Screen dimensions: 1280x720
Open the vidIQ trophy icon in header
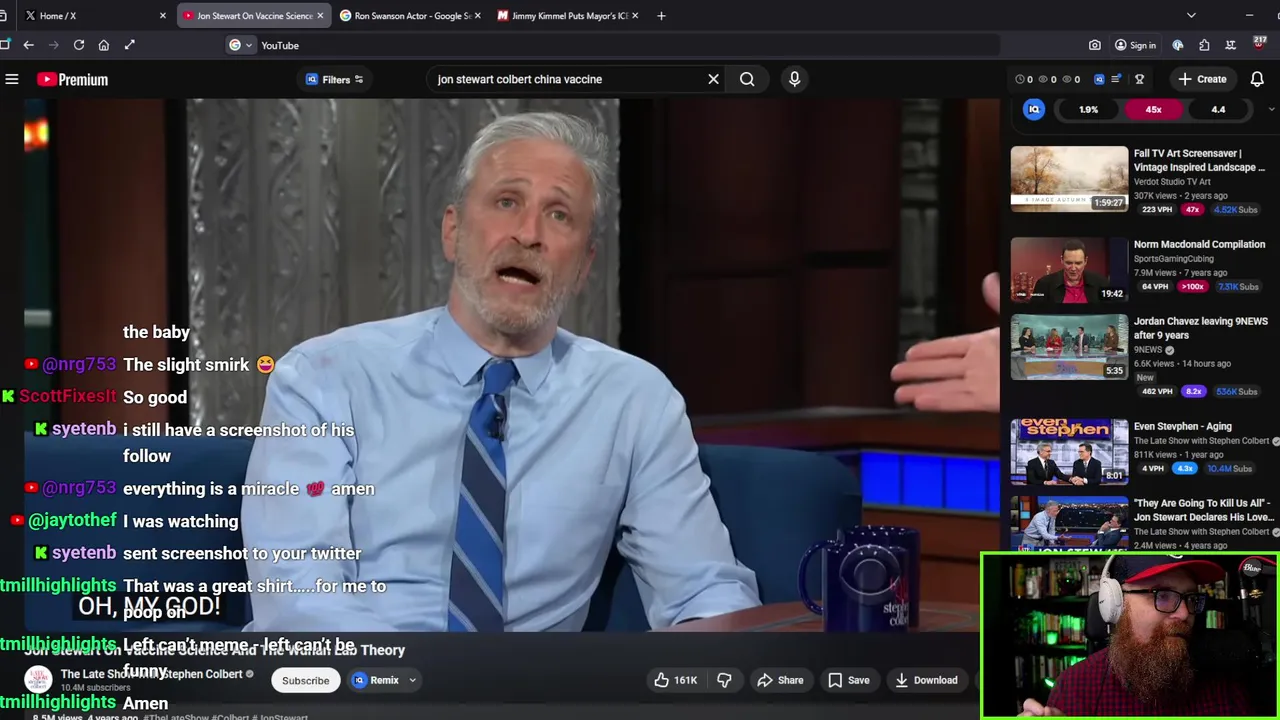coord(1139,79)
